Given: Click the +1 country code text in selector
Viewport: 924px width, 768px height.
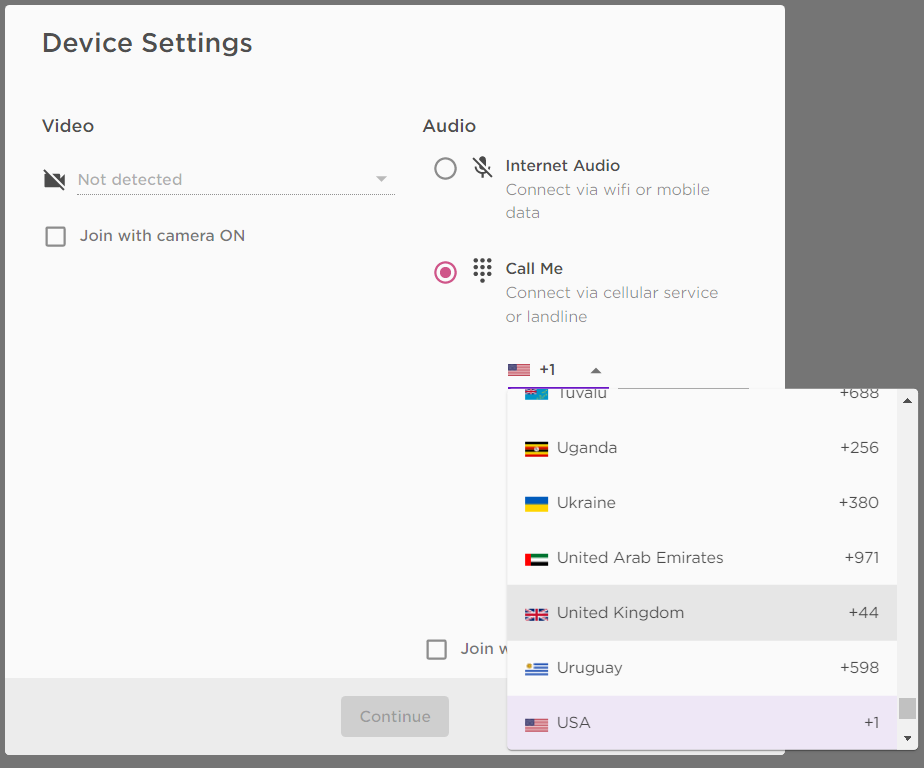Looking at the screenshot, I should (547, 370).
